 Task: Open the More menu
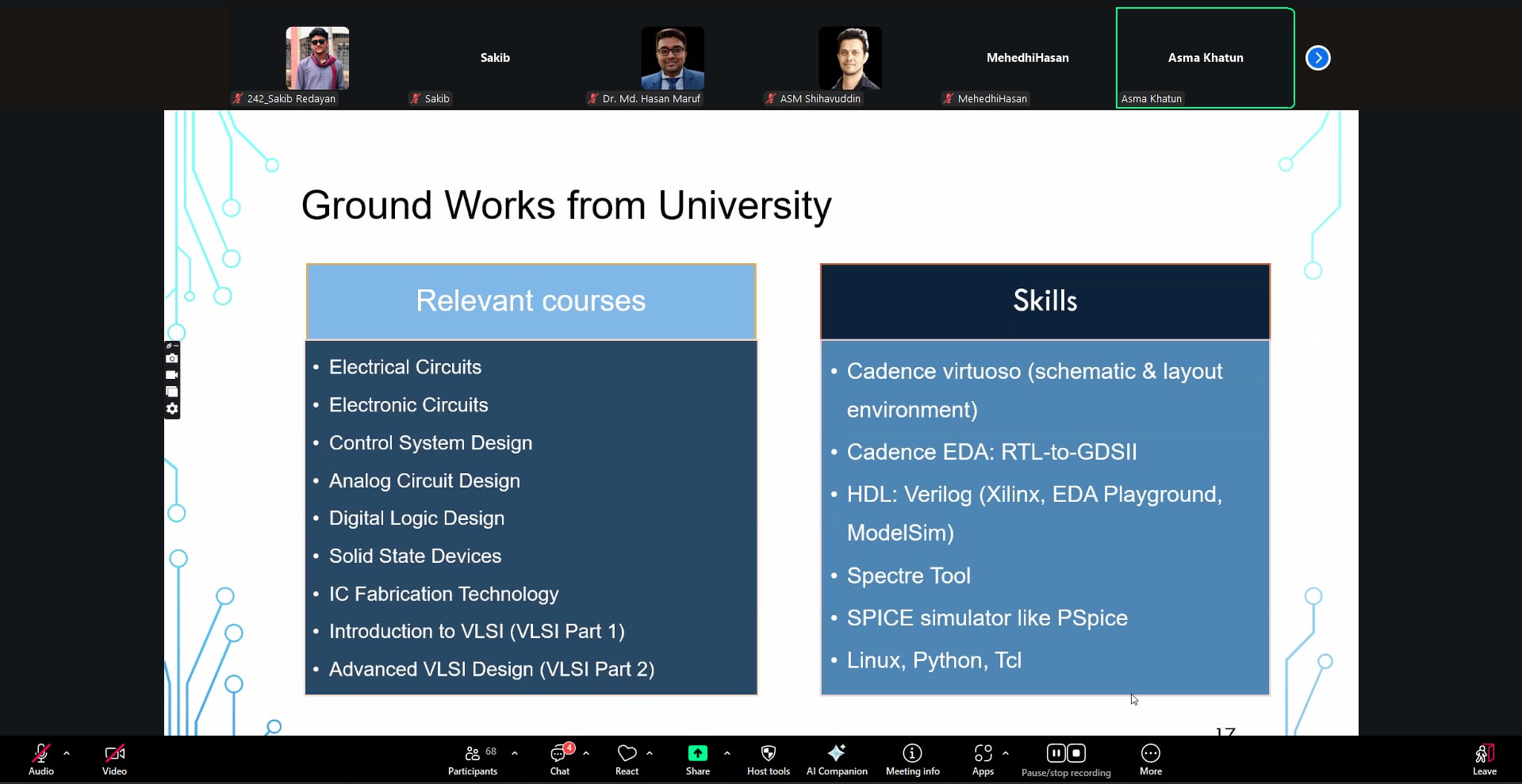[x=1150, y=758]
